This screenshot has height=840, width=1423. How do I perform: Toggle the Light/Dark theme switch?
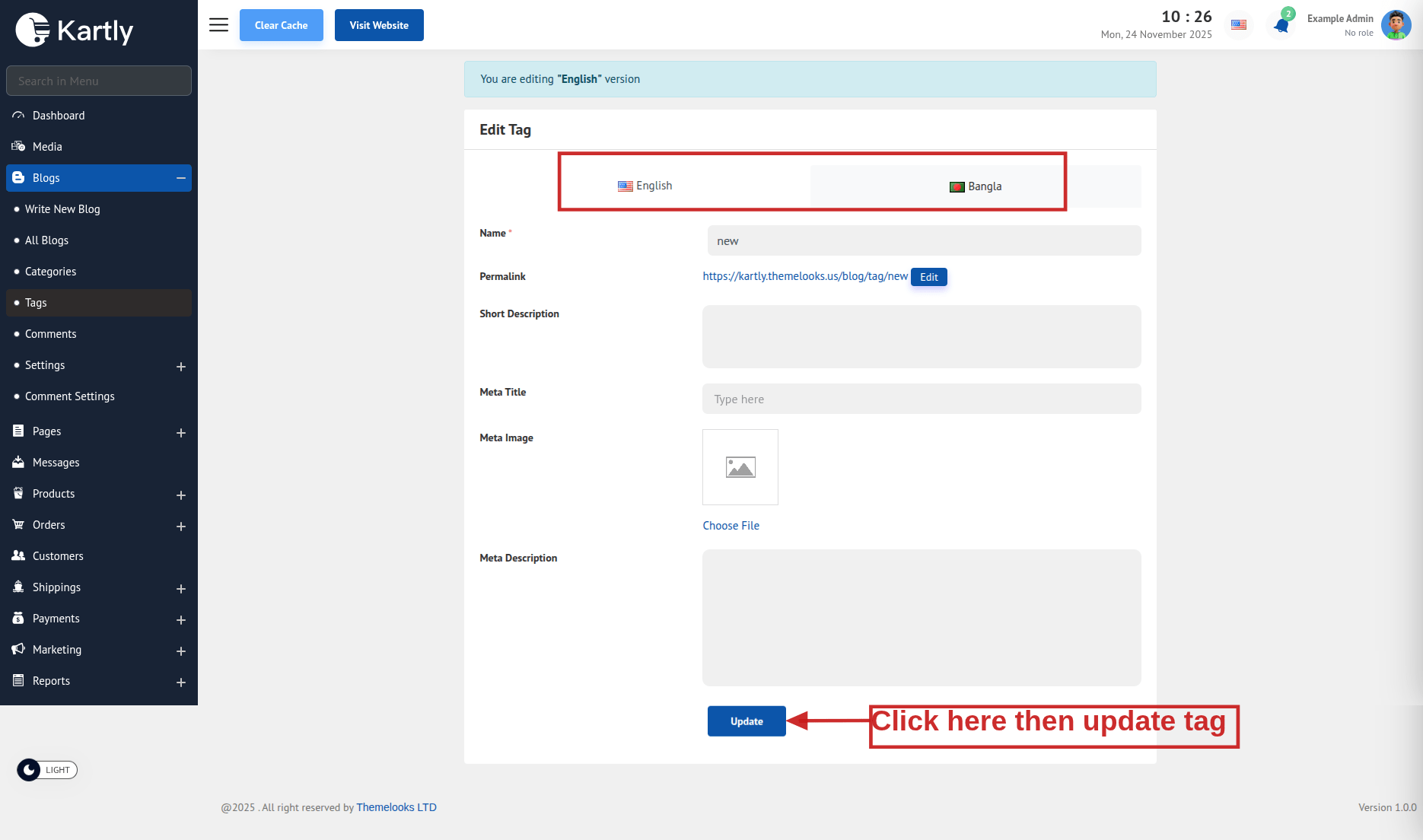47,770
